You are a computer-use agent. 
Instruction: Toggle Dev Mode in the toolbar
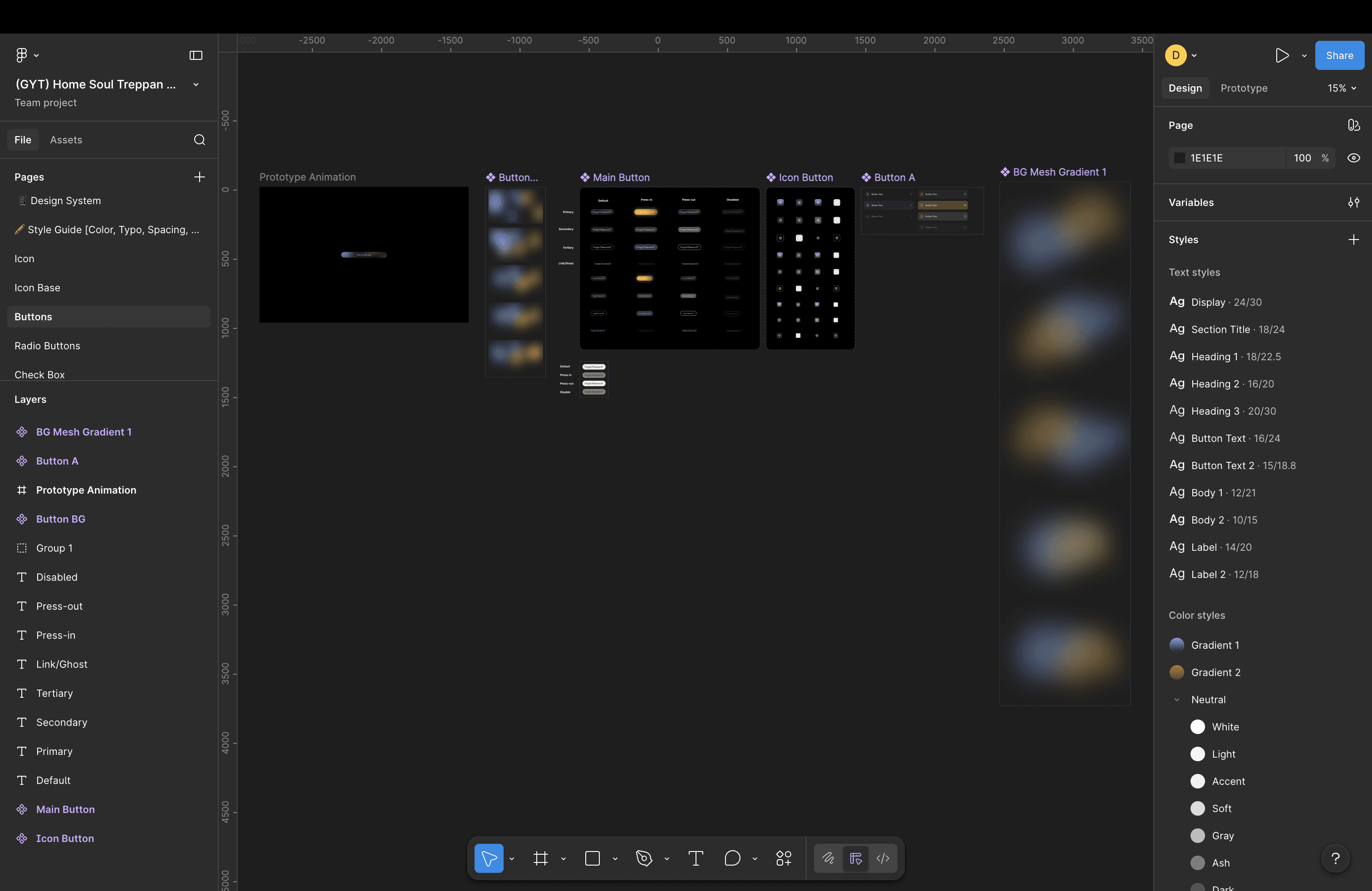pos(882,858)
